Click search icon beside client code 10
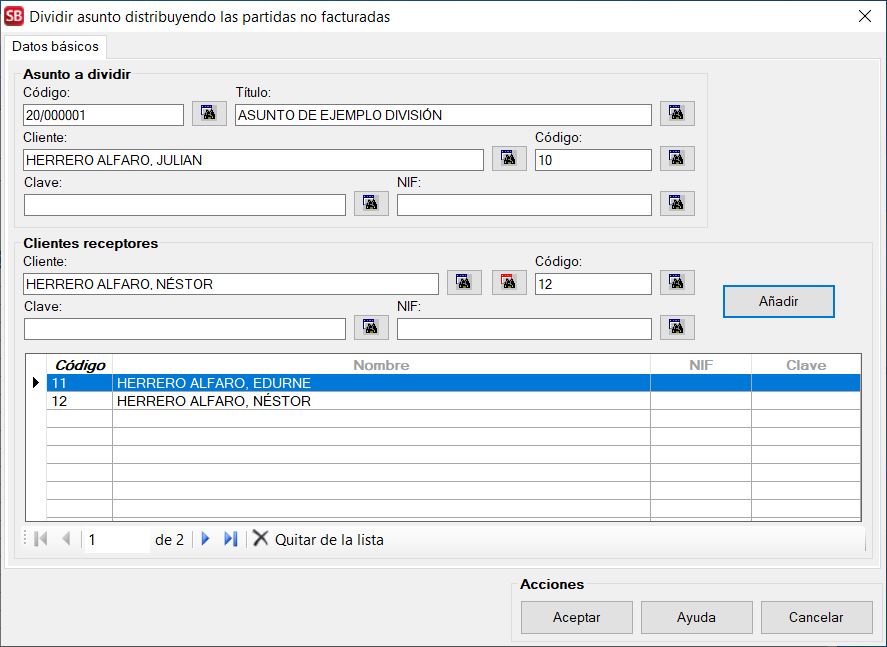The height and width of the screenshot is (647, 887). pyautogui.click(x=676, y=159)
